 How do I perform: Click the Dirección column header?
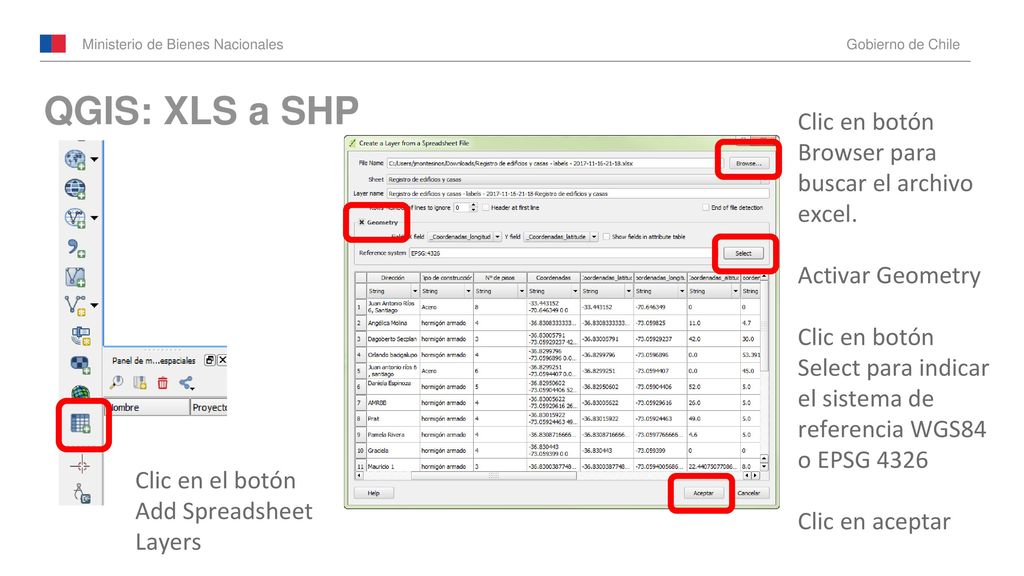coord(392,278)
